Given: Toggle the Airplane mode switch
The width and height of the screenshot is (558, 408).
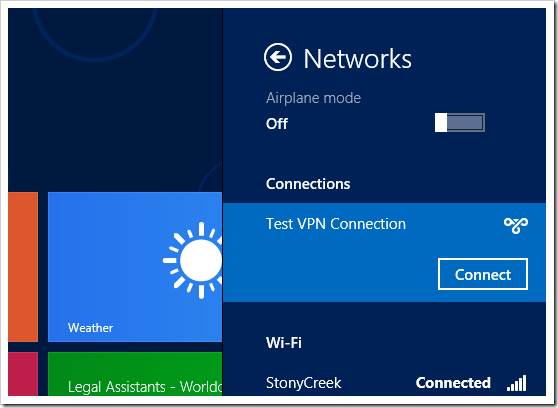Looking at the screenshot, I should pos(459,123).
